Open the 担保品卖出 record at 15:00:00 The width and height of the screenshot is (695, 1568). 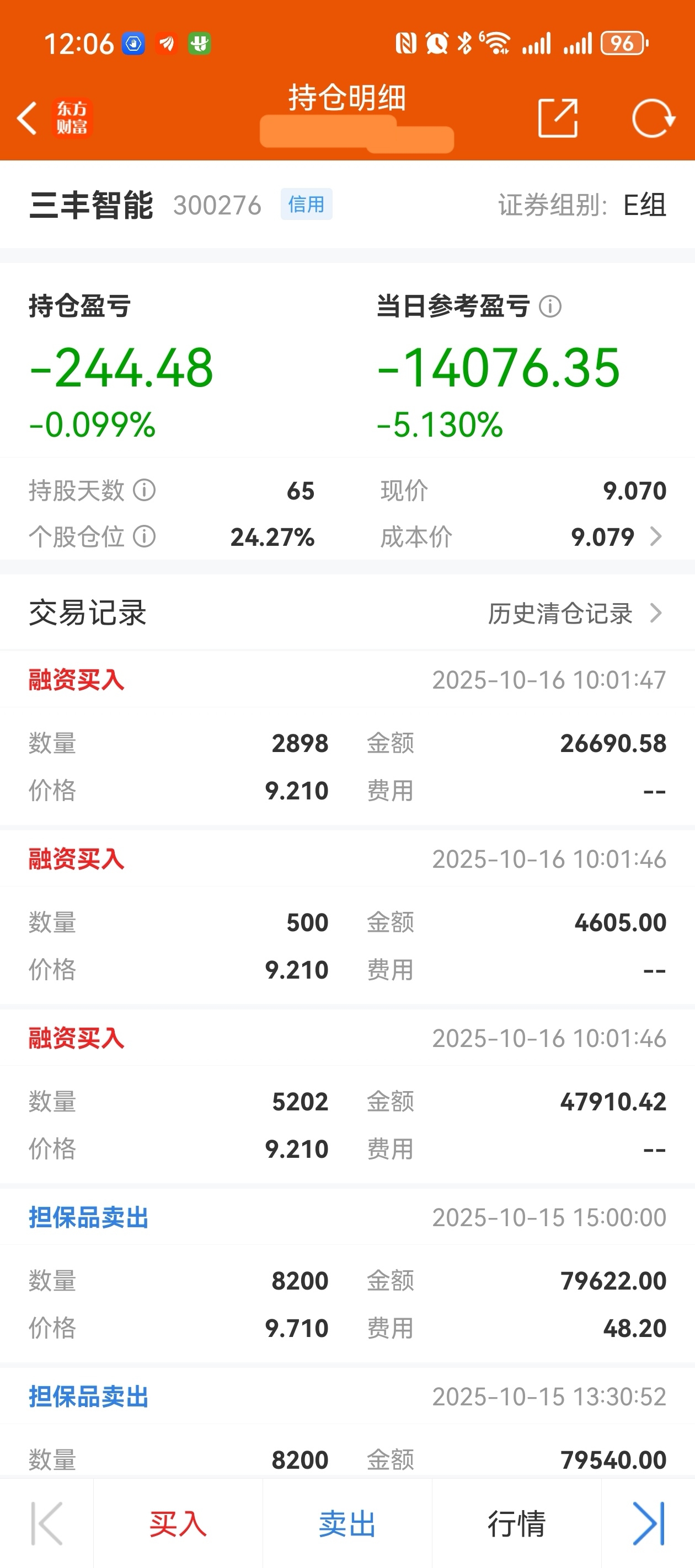(x=347, y=1275)
